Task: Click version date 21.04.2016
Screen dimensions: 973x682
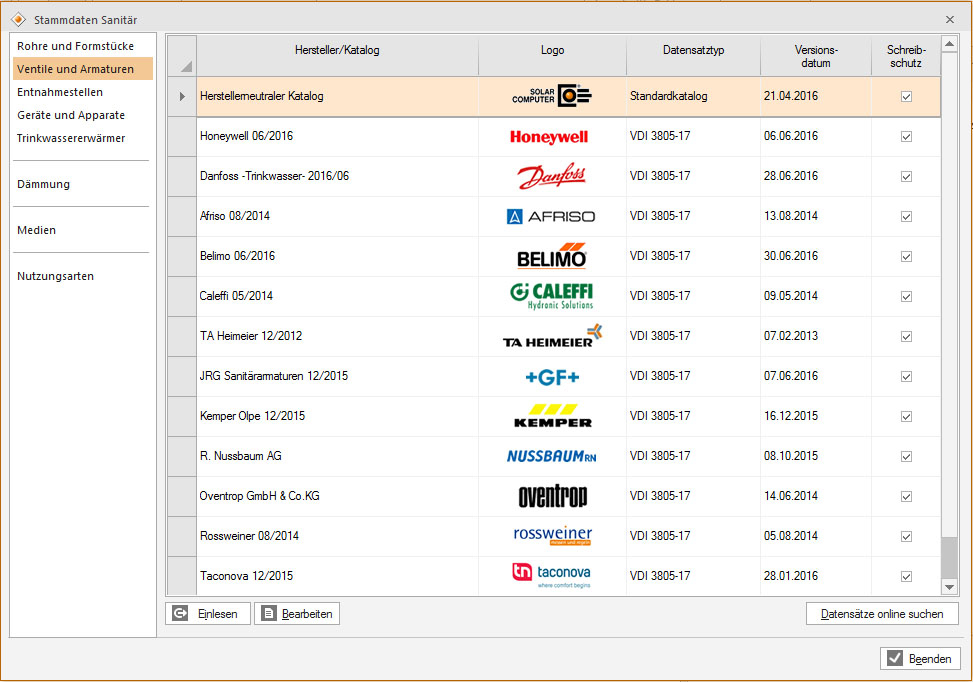Action: point(791,96)
